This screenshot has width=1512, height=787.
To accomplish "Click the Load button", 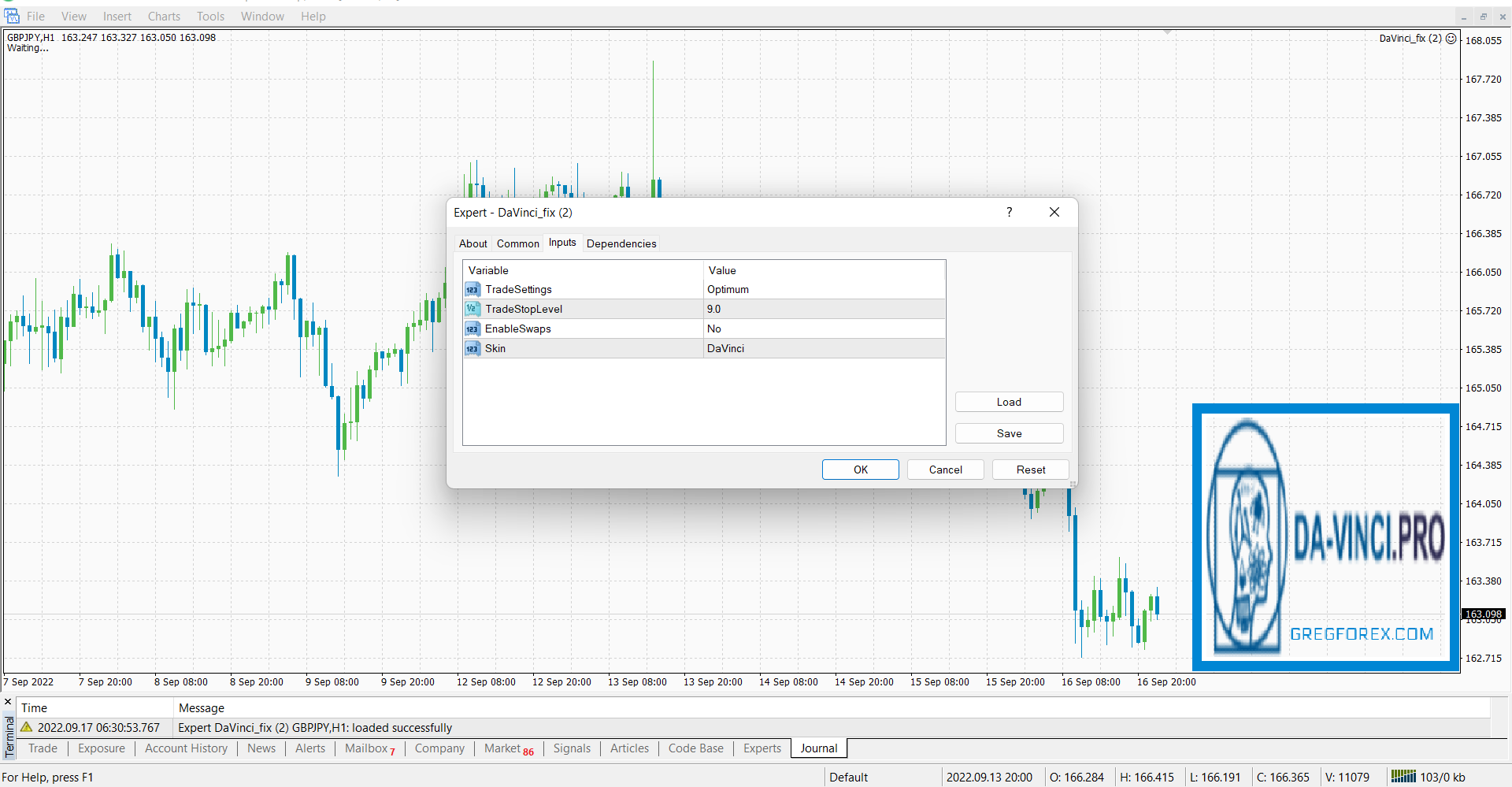I will click(x=1009, y=402).
